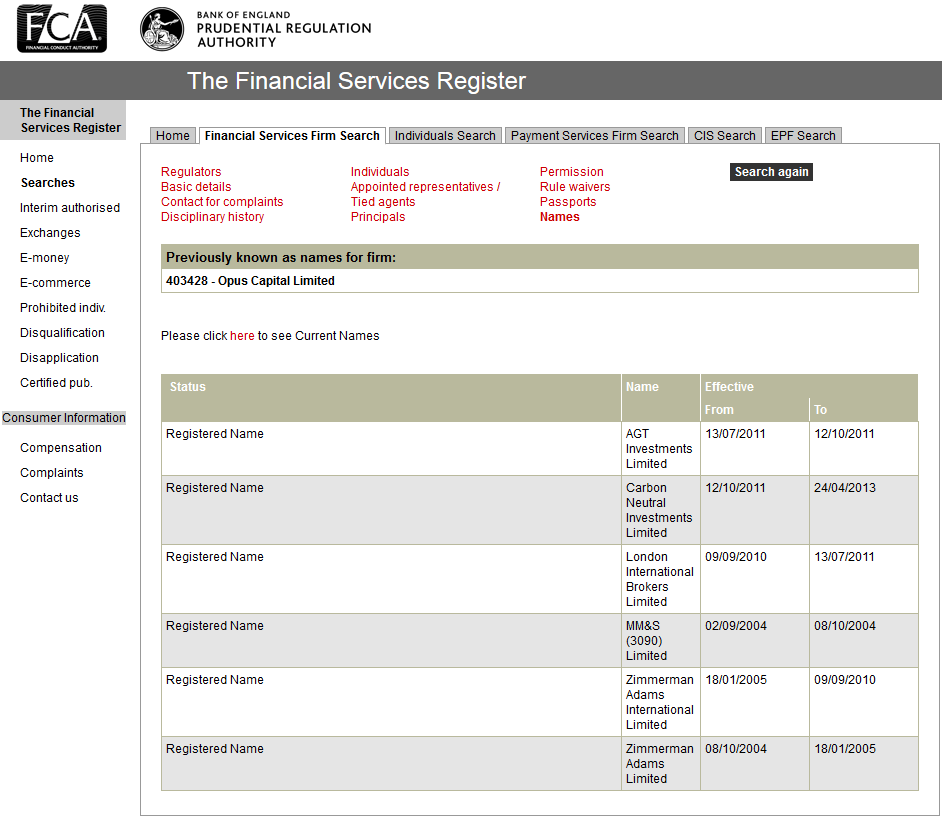The height and width of the screenshot is (817, 942).
Task: Open Appointed representatives / Tied agents link
Action: point(425,194)
